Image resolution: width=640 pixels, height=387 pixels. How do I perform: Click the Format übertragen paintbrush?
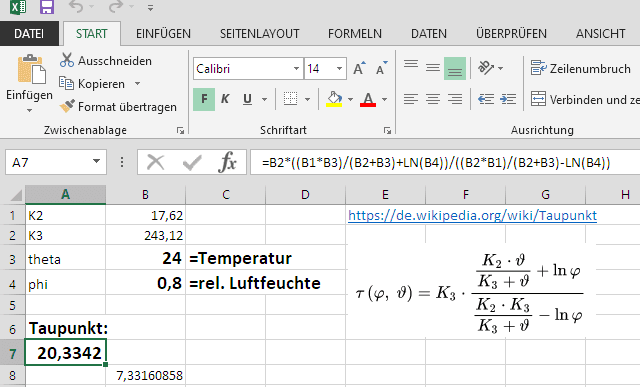tap(67, 106)
